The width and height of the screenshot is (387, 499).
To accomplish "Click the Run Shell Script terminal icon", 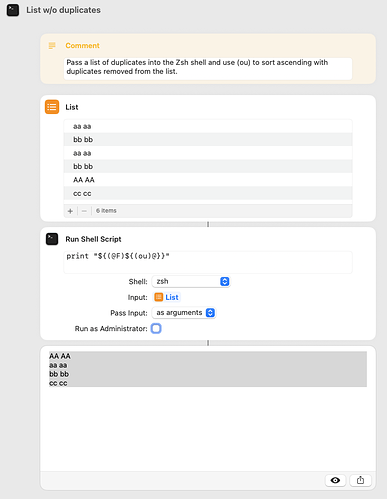I will [52, 239].
